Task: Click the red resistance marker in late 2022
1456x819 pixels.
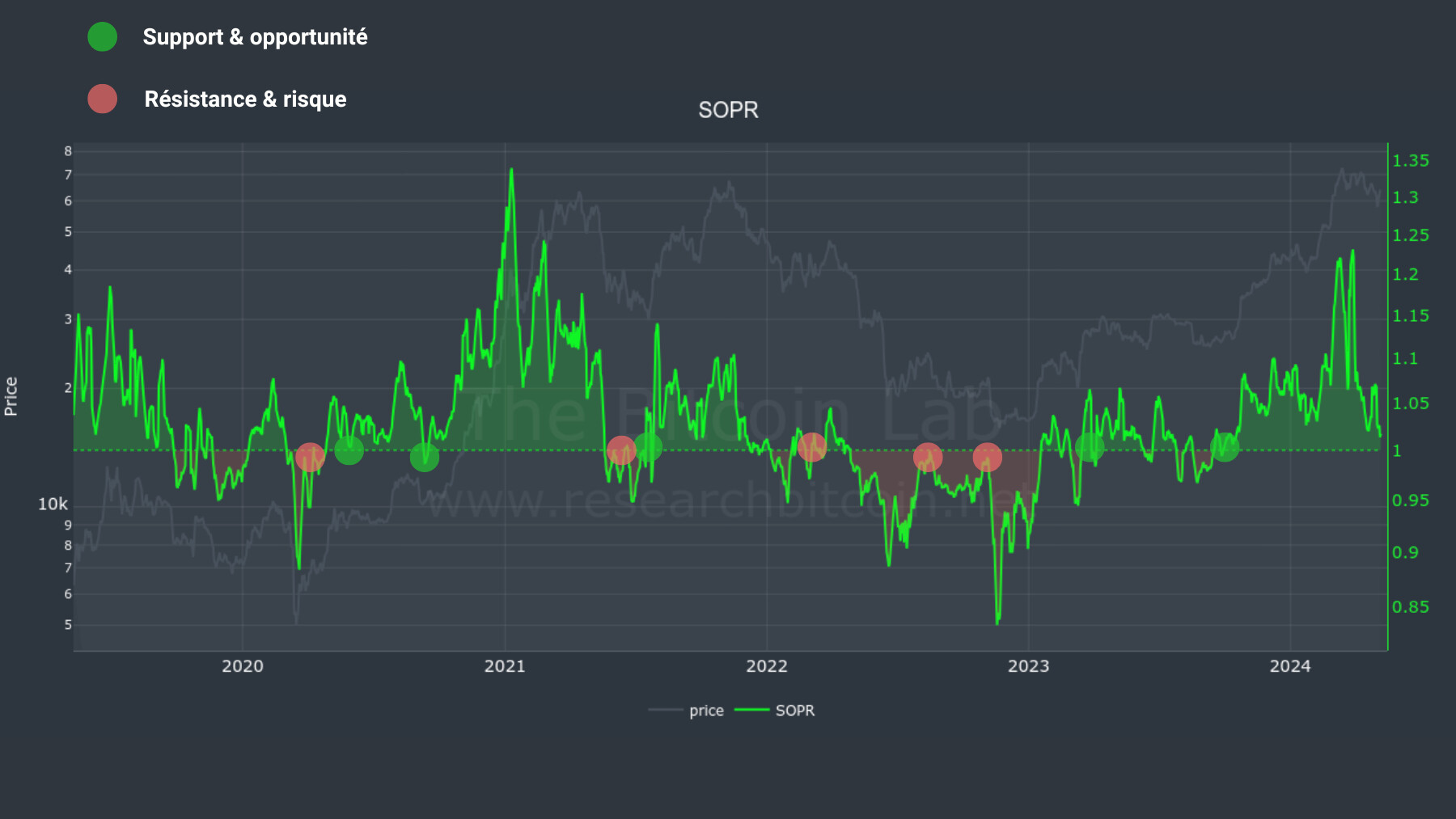Action: [x=988, y=458]
